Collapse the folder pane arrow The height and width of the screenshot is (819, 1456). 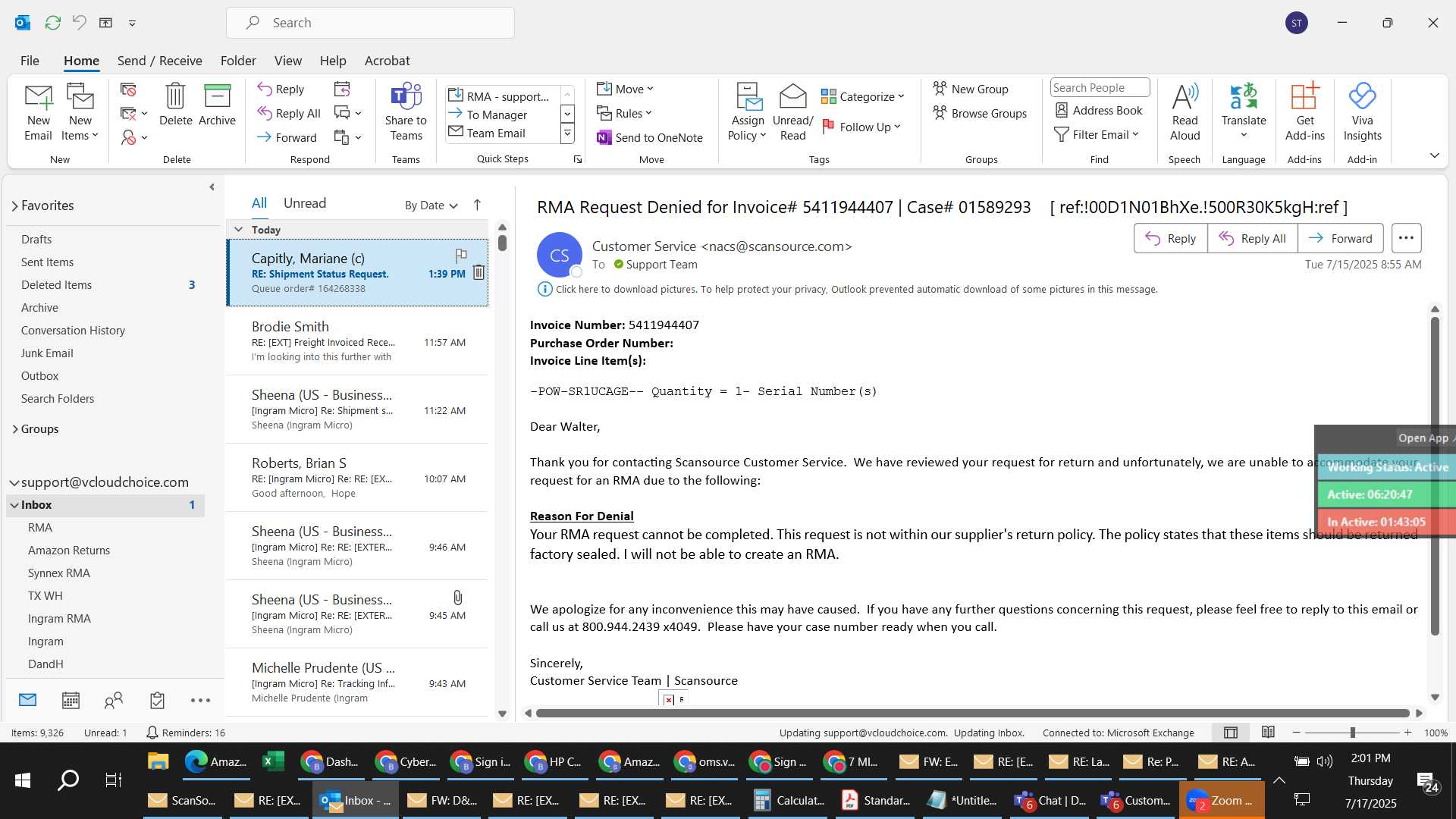(212, 187)
